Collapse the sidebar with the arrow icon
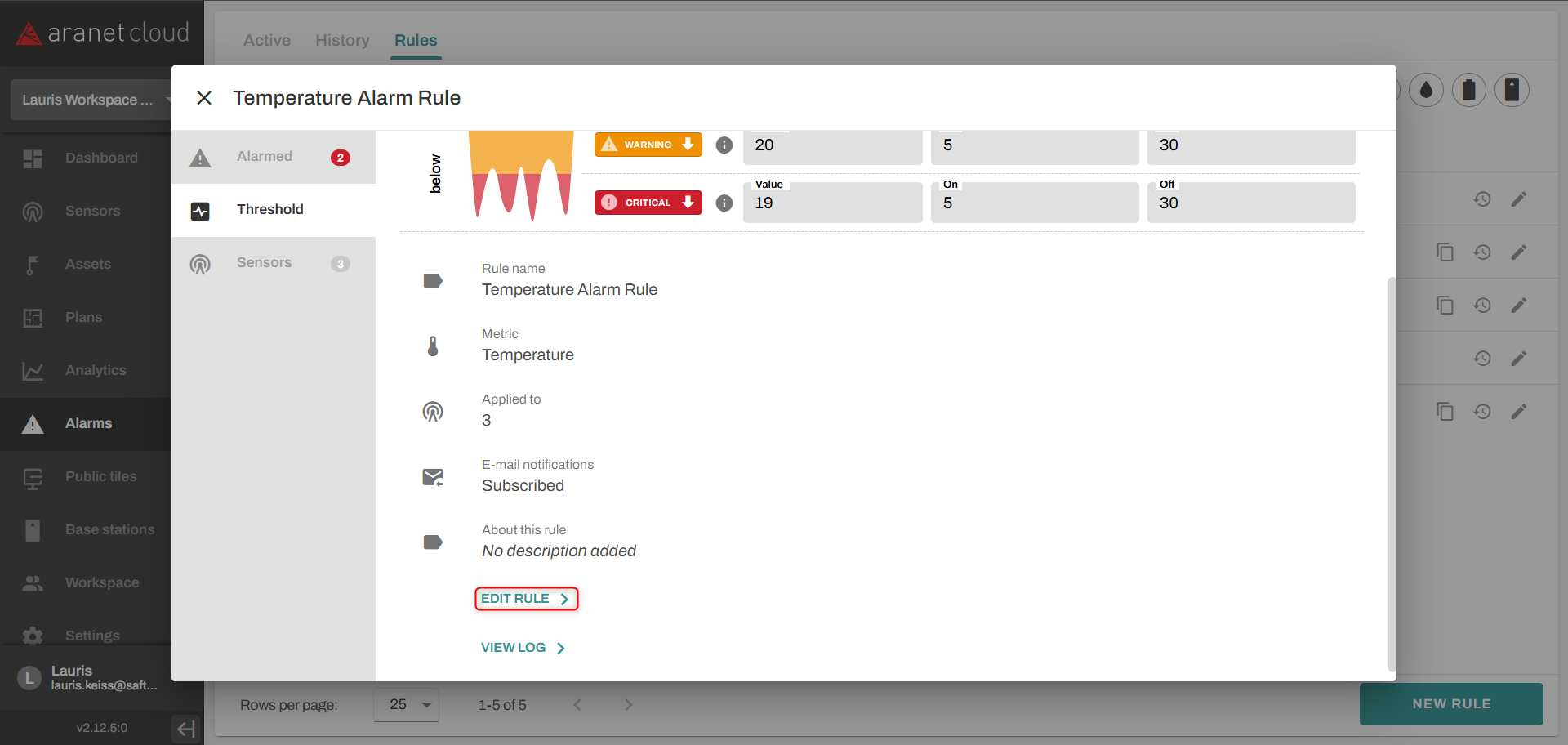Image resolution: width=1568 pixels, height=745 pixels. [x=186, y=729]
